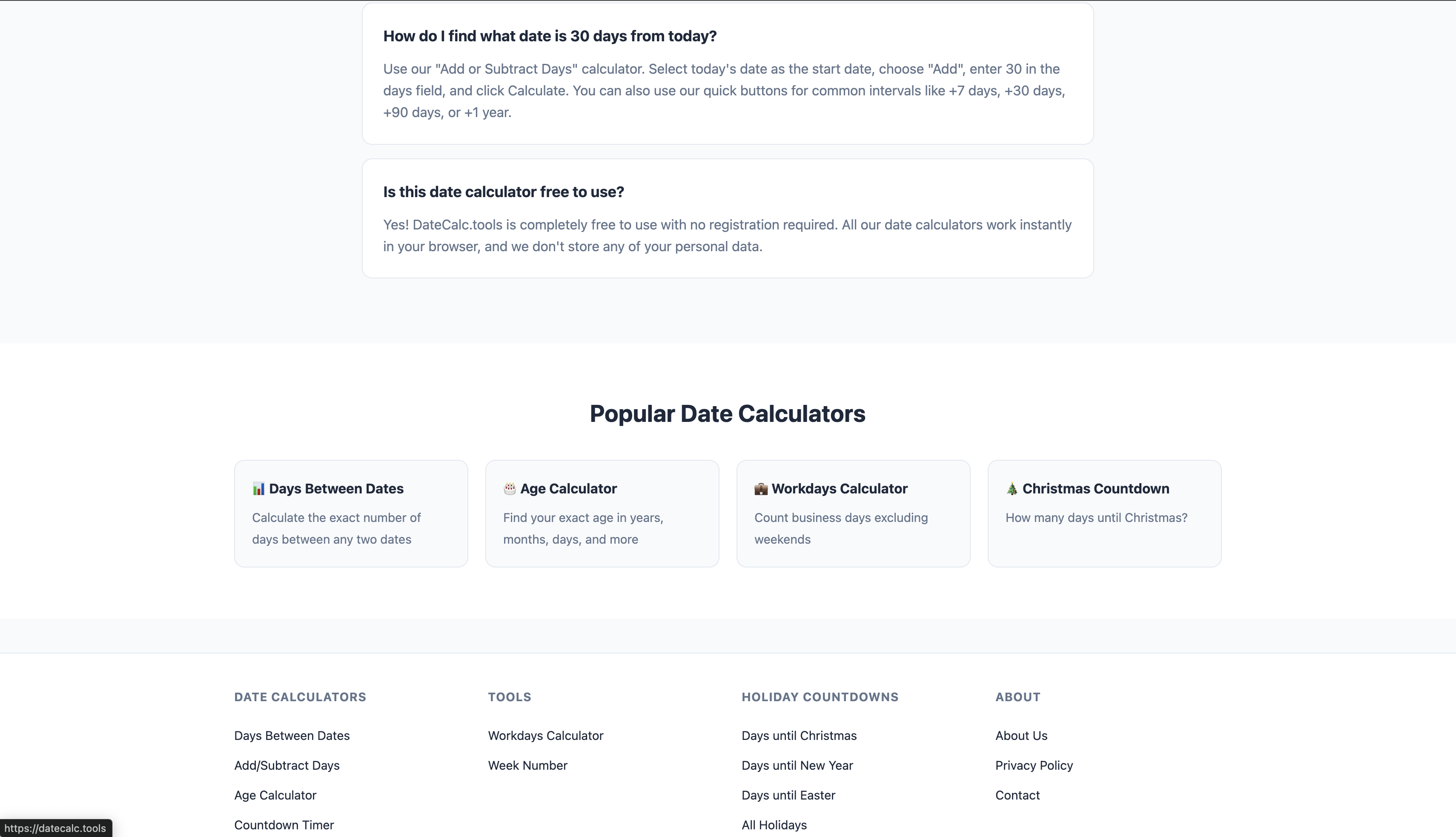Image resolution: width=1456 pixels, height=837 pixels.
Task: Open Days Between Dates in the footer
Action: coord(292,735)
